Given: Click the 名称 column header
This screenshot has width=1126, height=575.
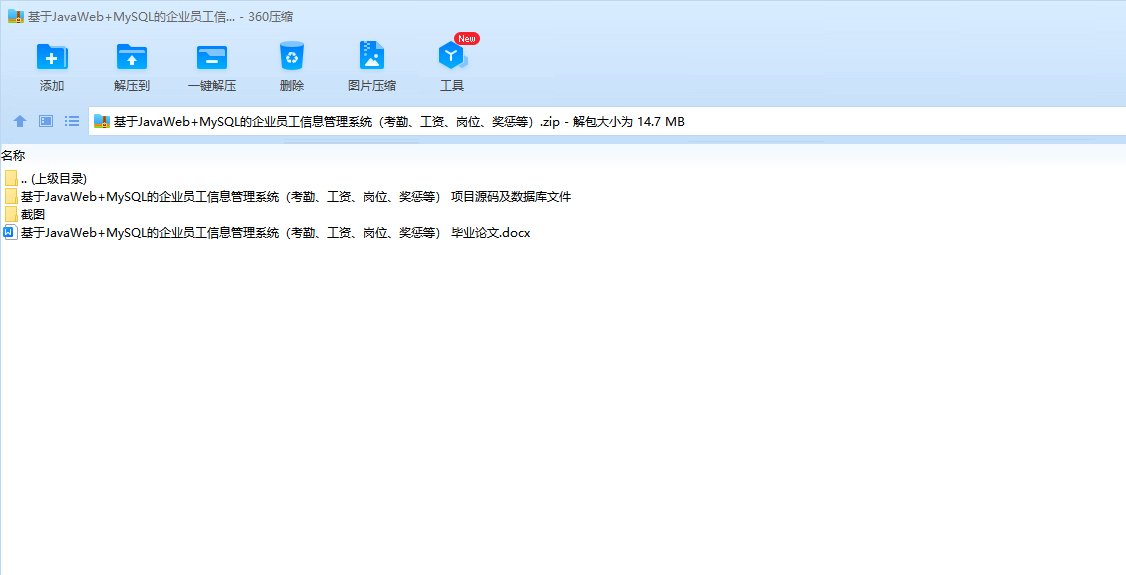Looking at the screenshot, I should (x=14, y=155).
